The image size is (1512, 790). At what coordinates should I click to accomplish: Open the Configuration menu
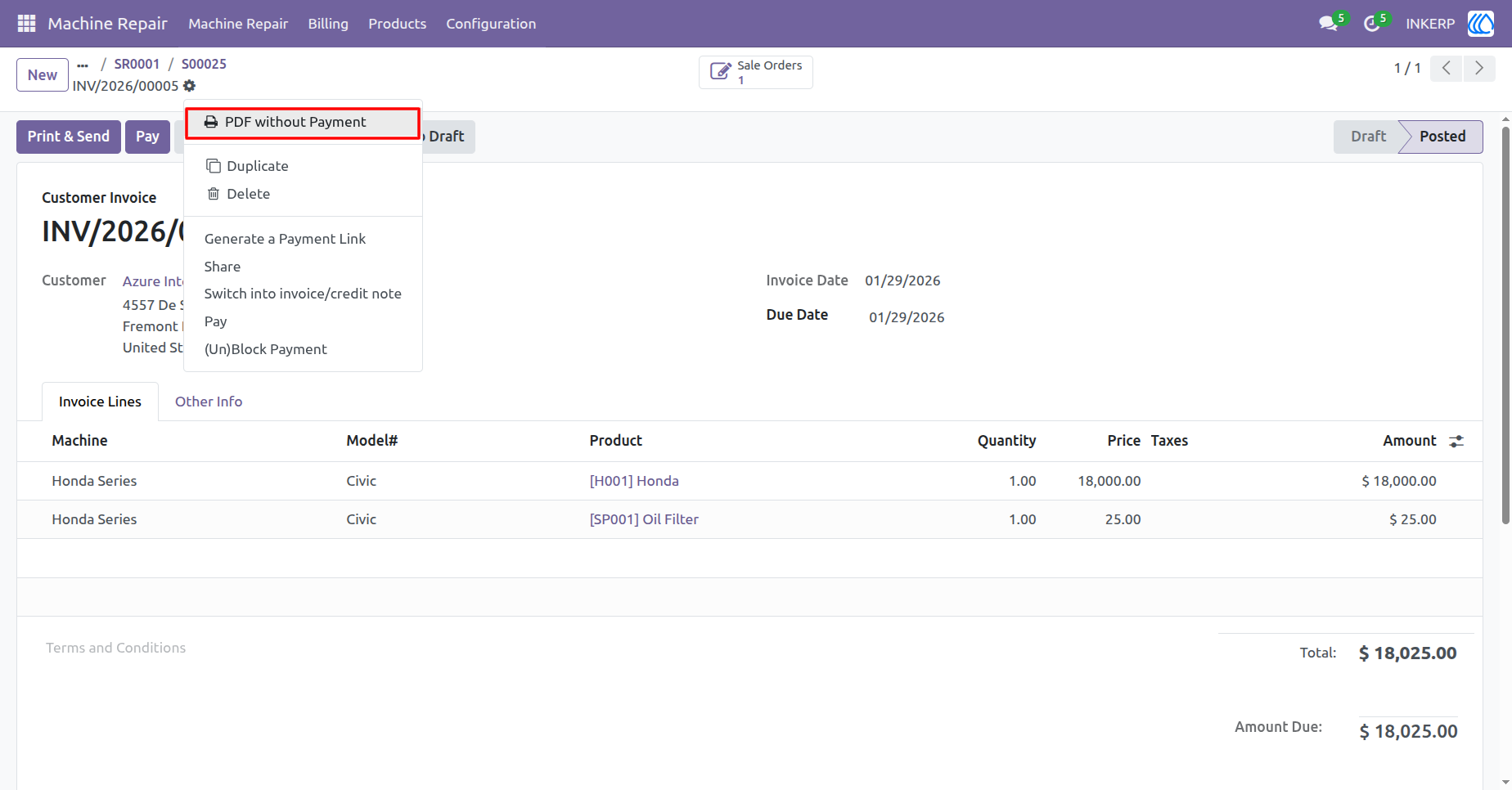tap(491, 24)
